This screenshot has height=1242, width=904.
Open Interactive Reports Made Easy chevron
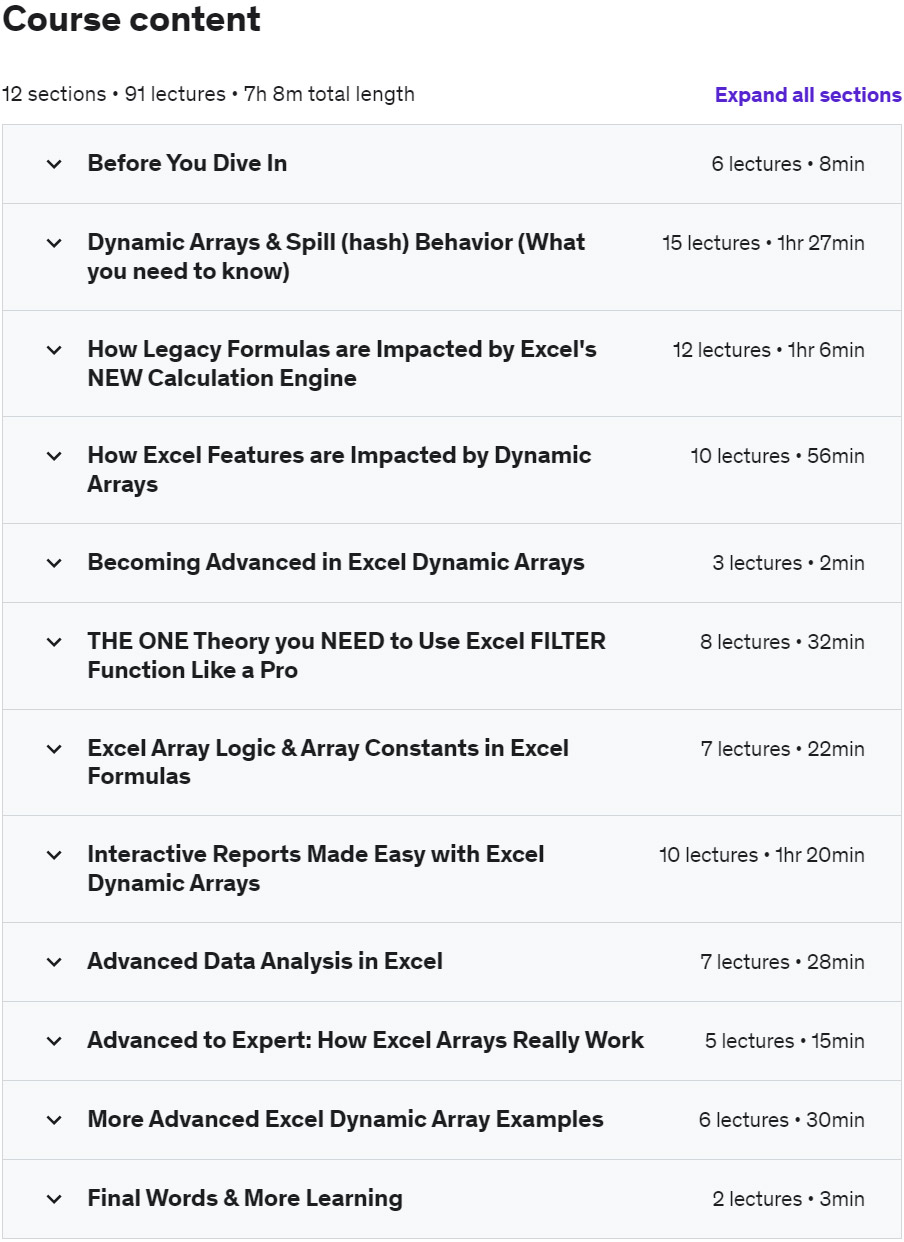point(54,855)
